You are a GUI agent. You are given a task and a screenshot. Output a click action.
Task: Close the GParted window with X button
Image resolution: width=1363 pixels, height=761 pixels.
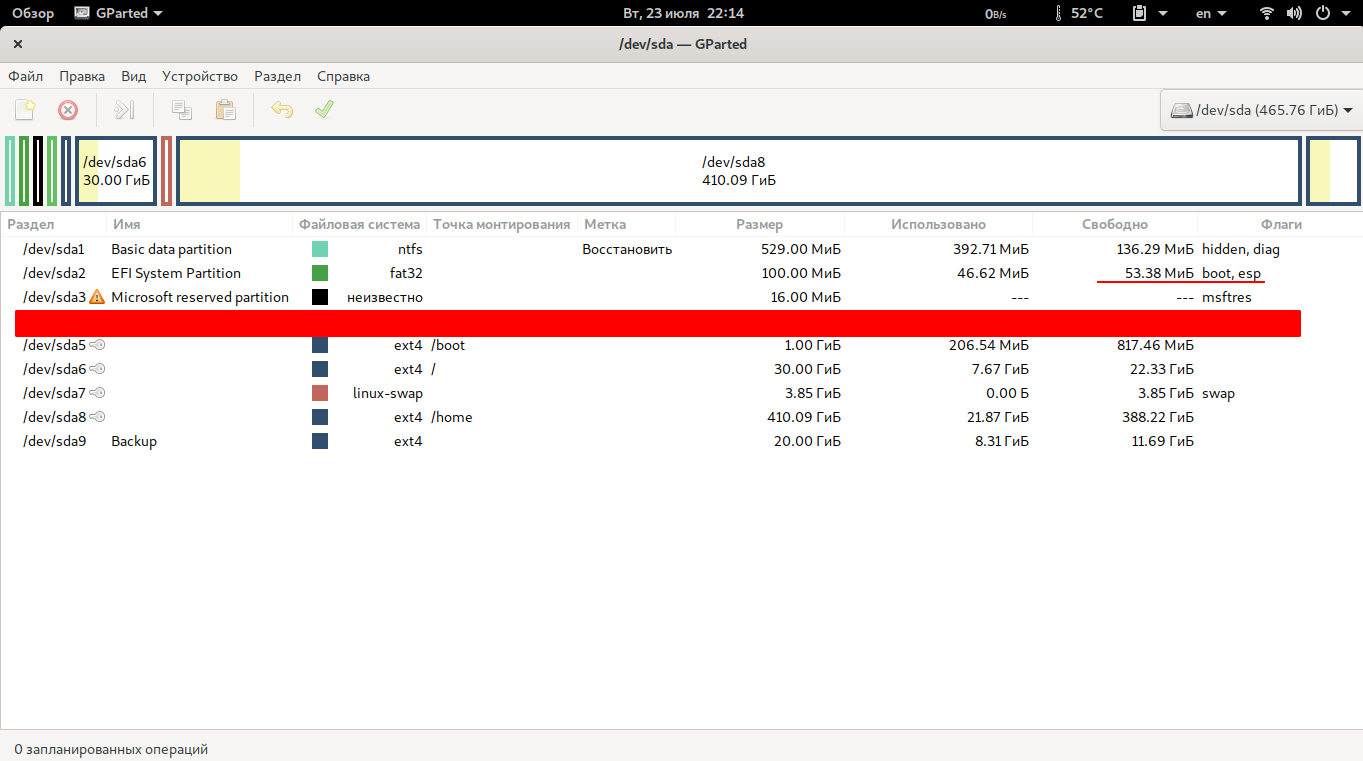18,44
